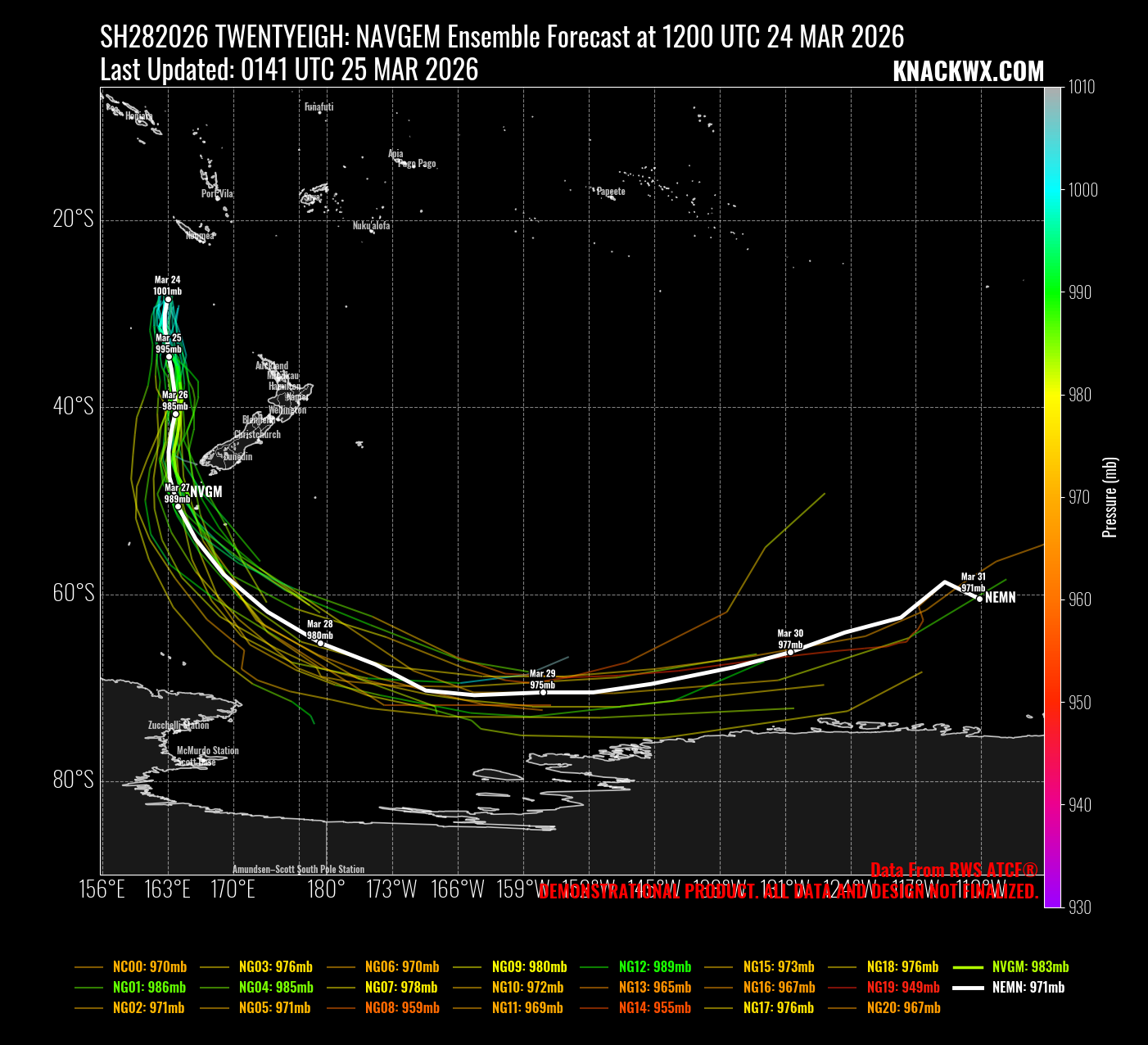Viewport: 1148px width, 1045px height.
Task: Select the Mar 29 975mb track point
Action: [x=543, y=692]
